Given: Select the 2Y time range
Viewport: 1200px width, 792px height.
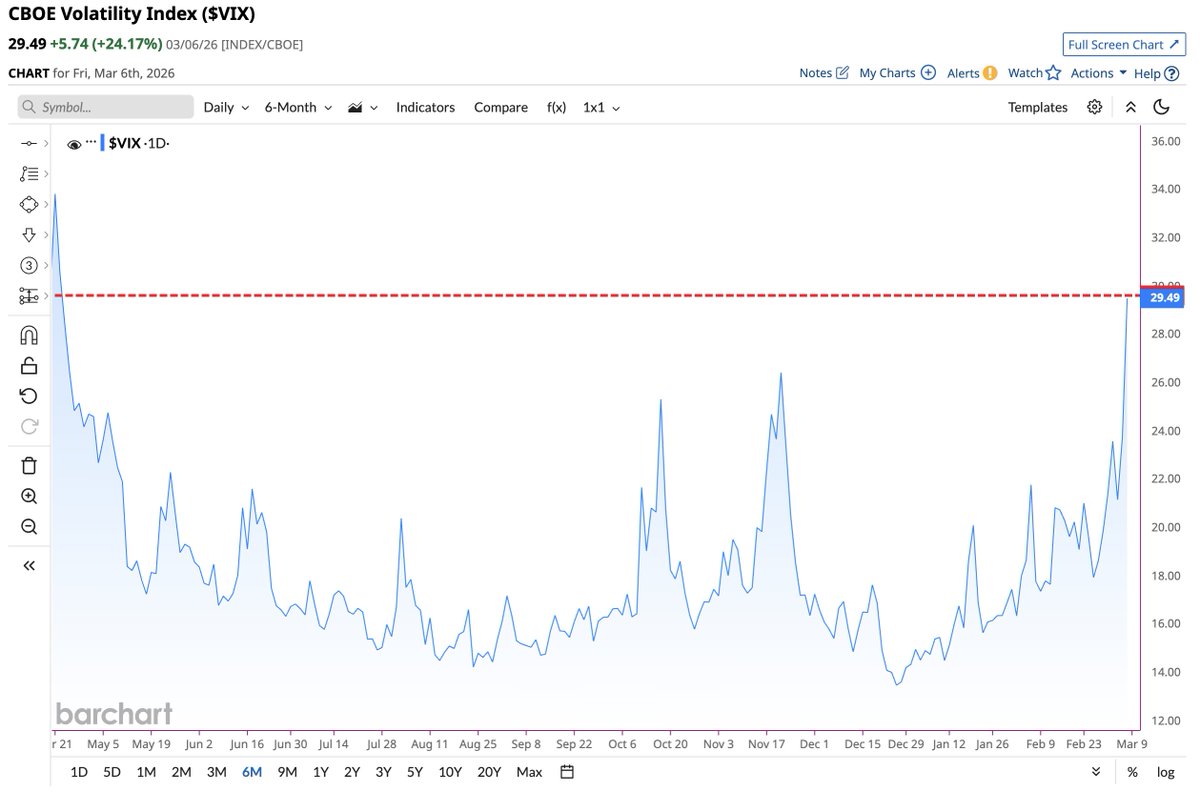Looking at the screenshot, I should pyautogui.click(x=352, y=771).
